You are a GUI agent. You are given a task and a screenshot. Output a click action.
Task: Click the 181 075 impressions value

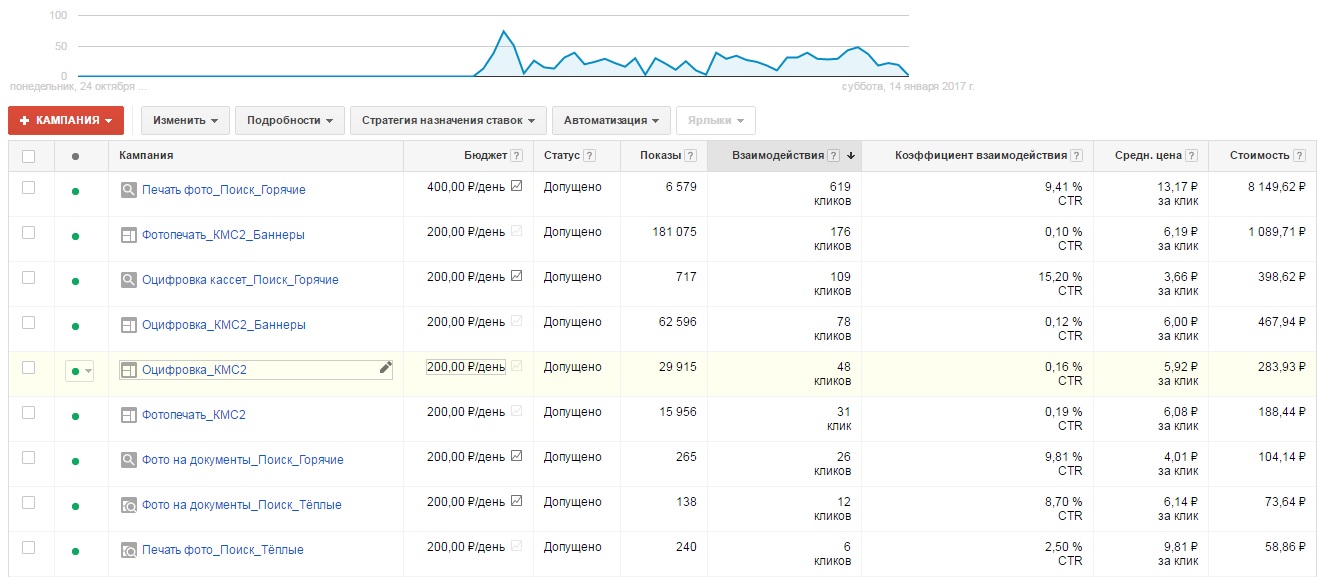point(672,232)
